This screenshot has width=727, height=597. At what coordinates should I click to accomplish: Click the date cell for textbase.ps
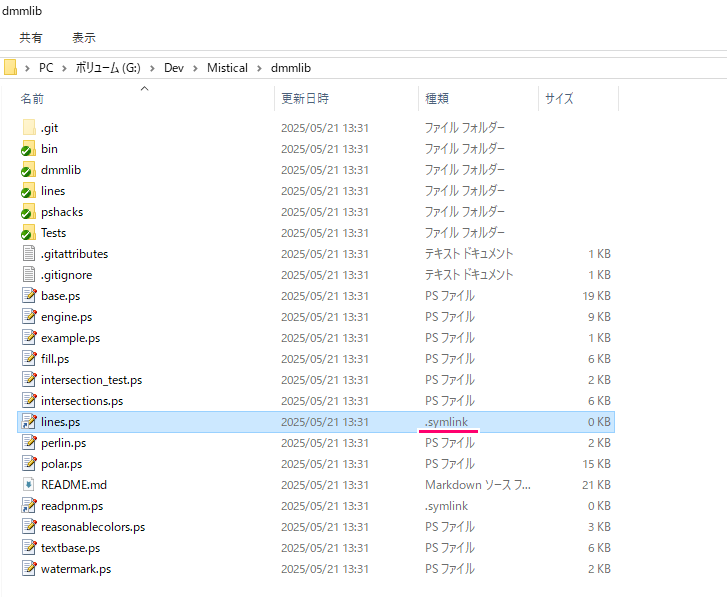point(325,548)
